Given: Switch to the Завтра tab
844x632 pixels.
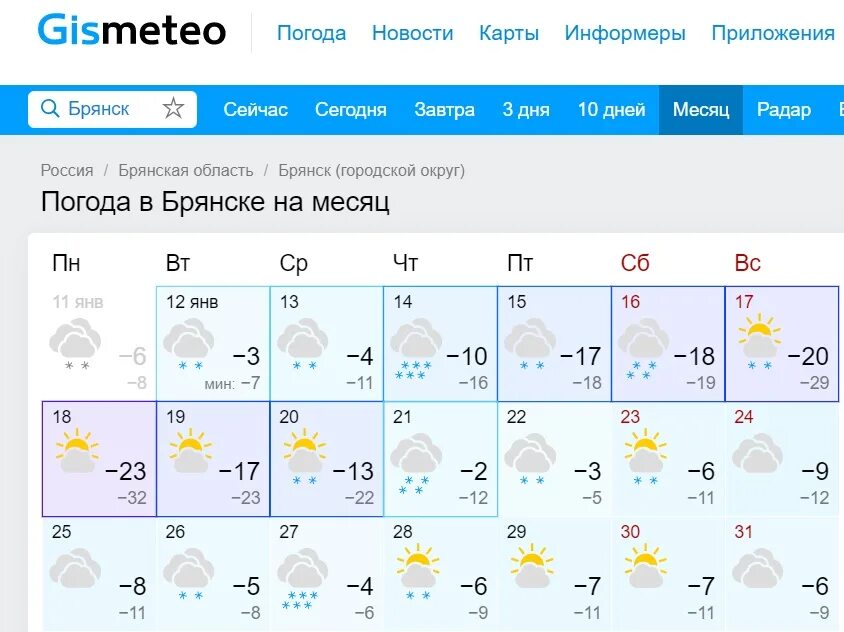Looking at the screenshot, I should (x=445, y=110).
